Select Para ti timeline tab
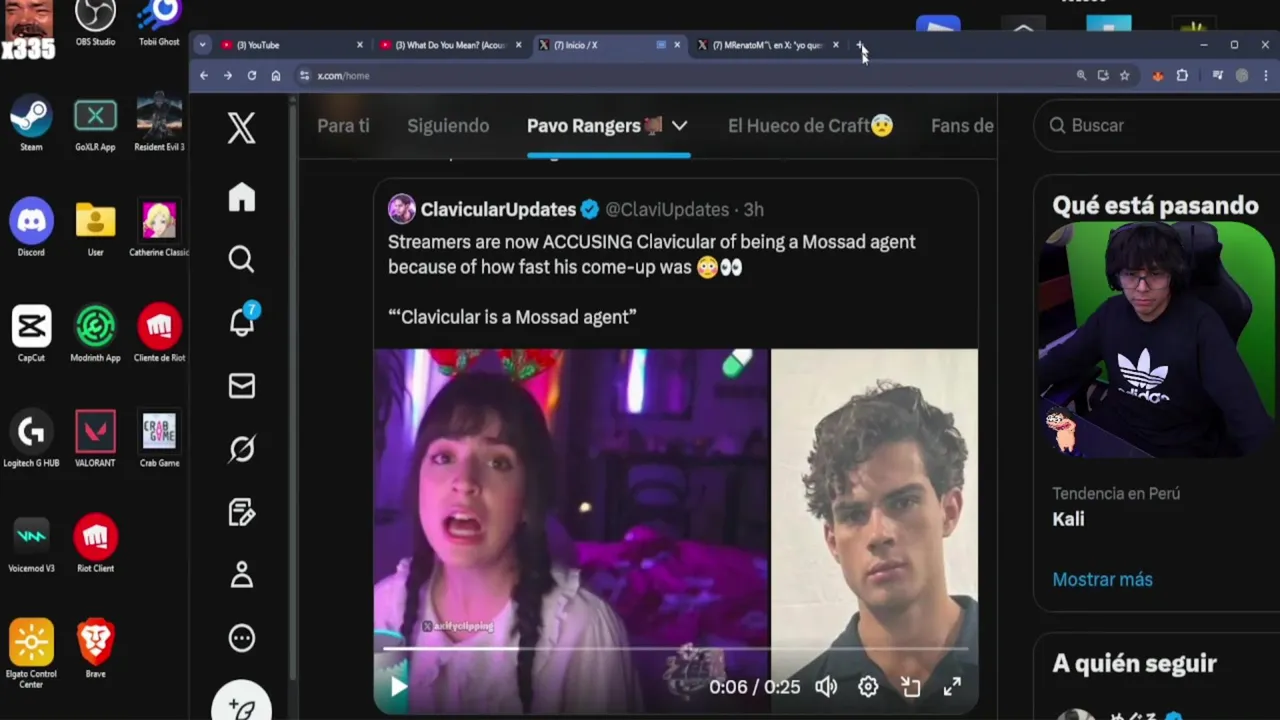The height and width of the screenshot is (720, 1280). [x=343, y=126]
